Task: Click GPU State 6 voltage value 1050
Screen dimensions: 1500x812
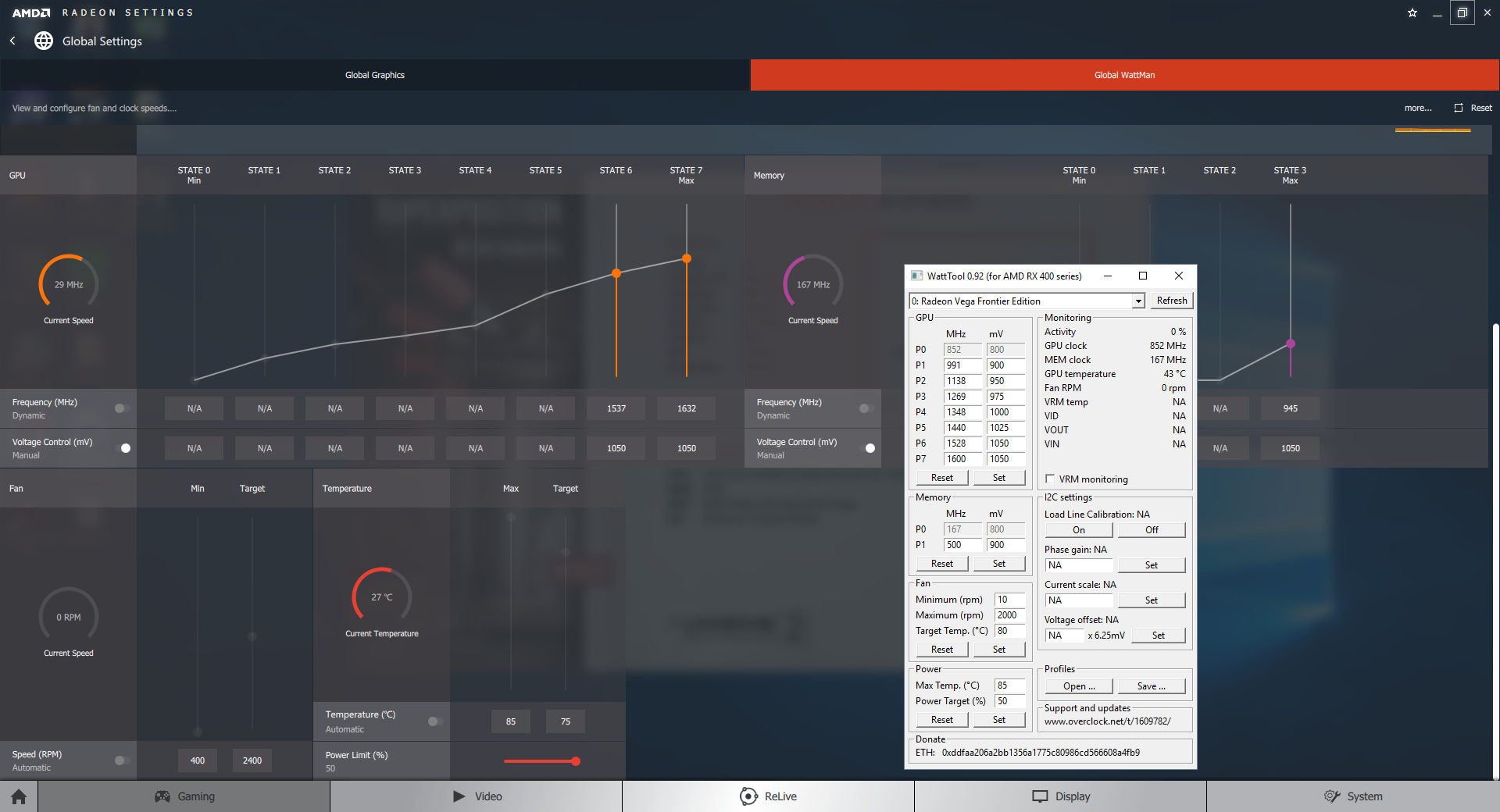Action: pyautogui.click(x=616, y=448)
